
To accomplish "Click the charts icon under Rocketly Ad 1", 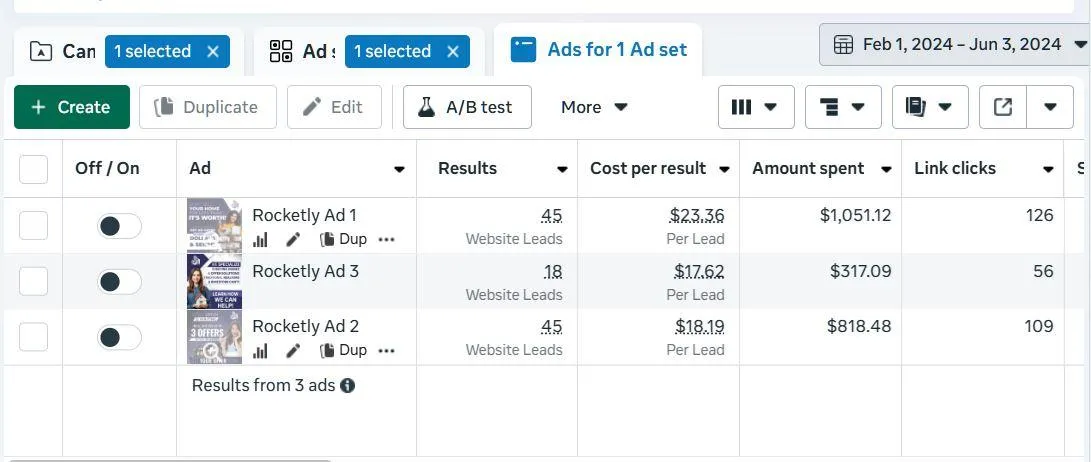I will click(x=261, y=240).
